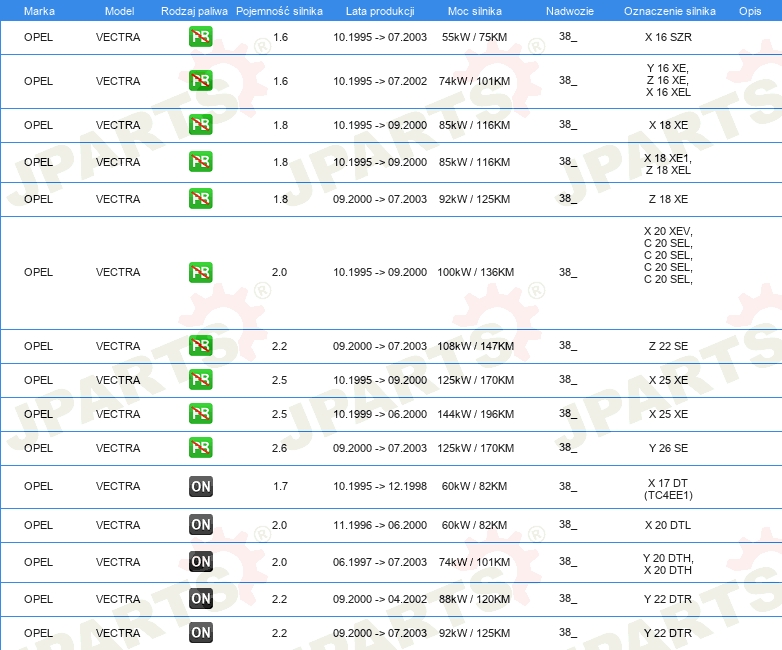
Task: Select power value 55kW / 75KM
Action: (x=474, y=37)
